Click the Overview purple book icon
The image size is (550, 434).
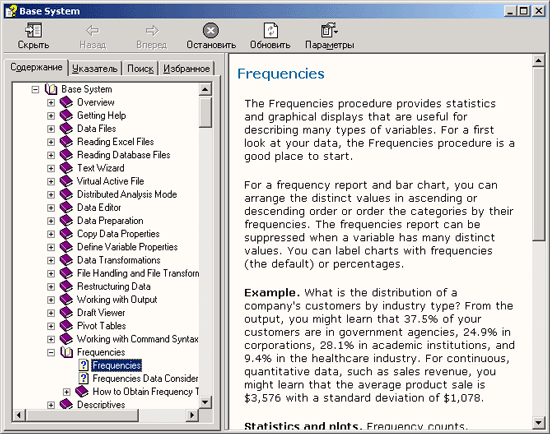coord(66,102)
